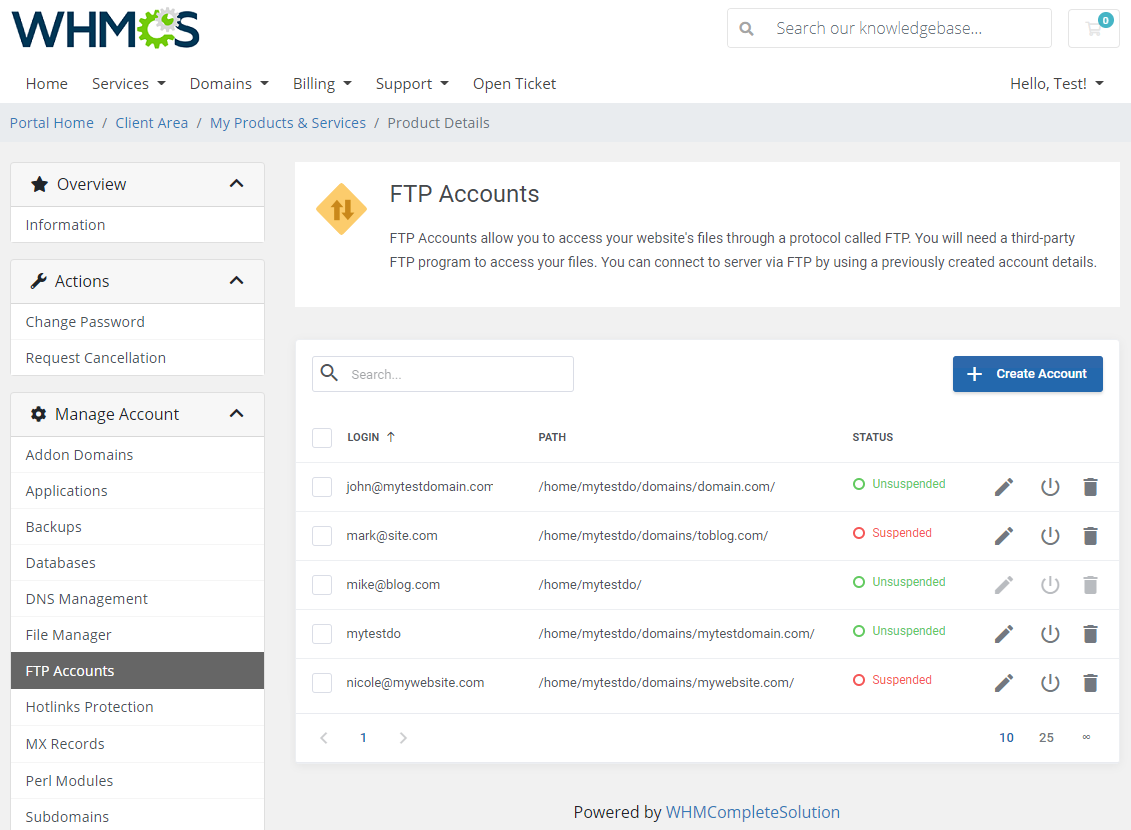The height and width of the screenshot is (830, 1131).
Task: Delete the mytestdo FTP account via trash icon
Action: (x=1090, y=633)
